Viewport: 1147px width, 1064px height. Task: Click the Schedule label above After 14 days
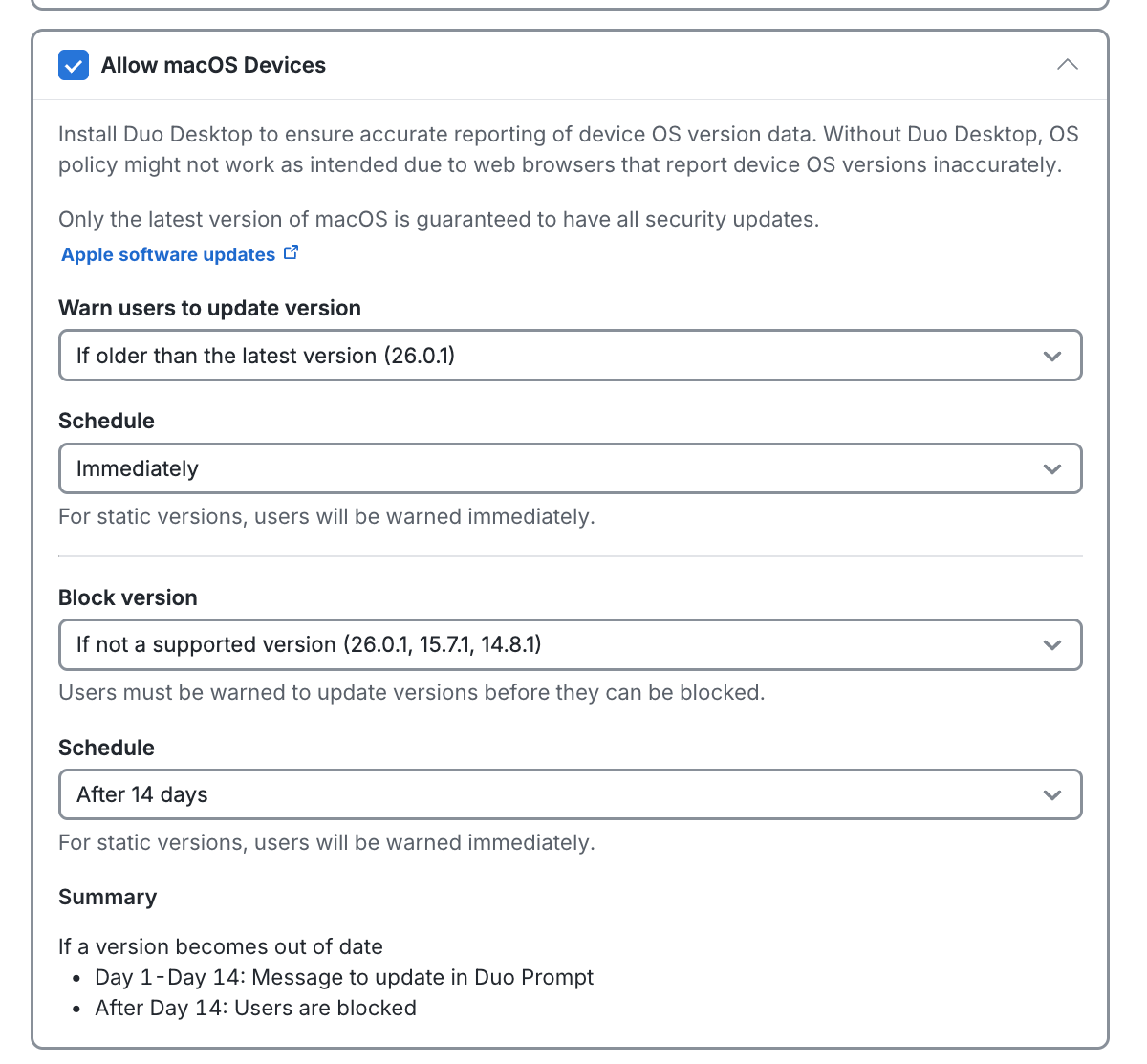(106, 748)
